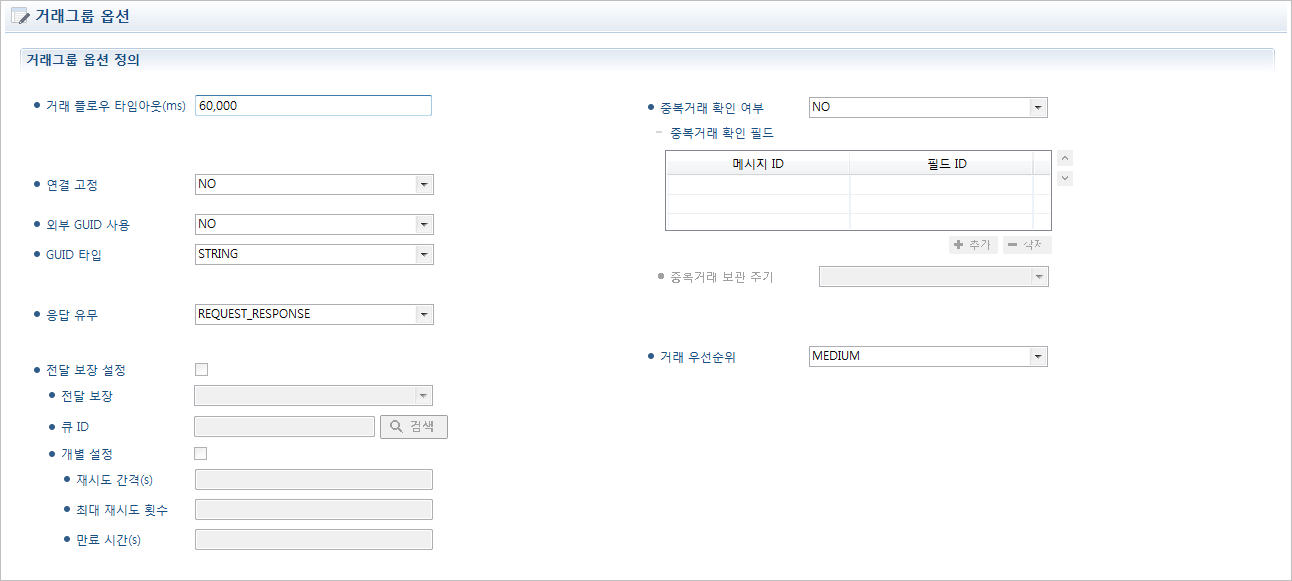Select the 메시지 ID column header
This screenshot has width=1292, height=581.
757,164
